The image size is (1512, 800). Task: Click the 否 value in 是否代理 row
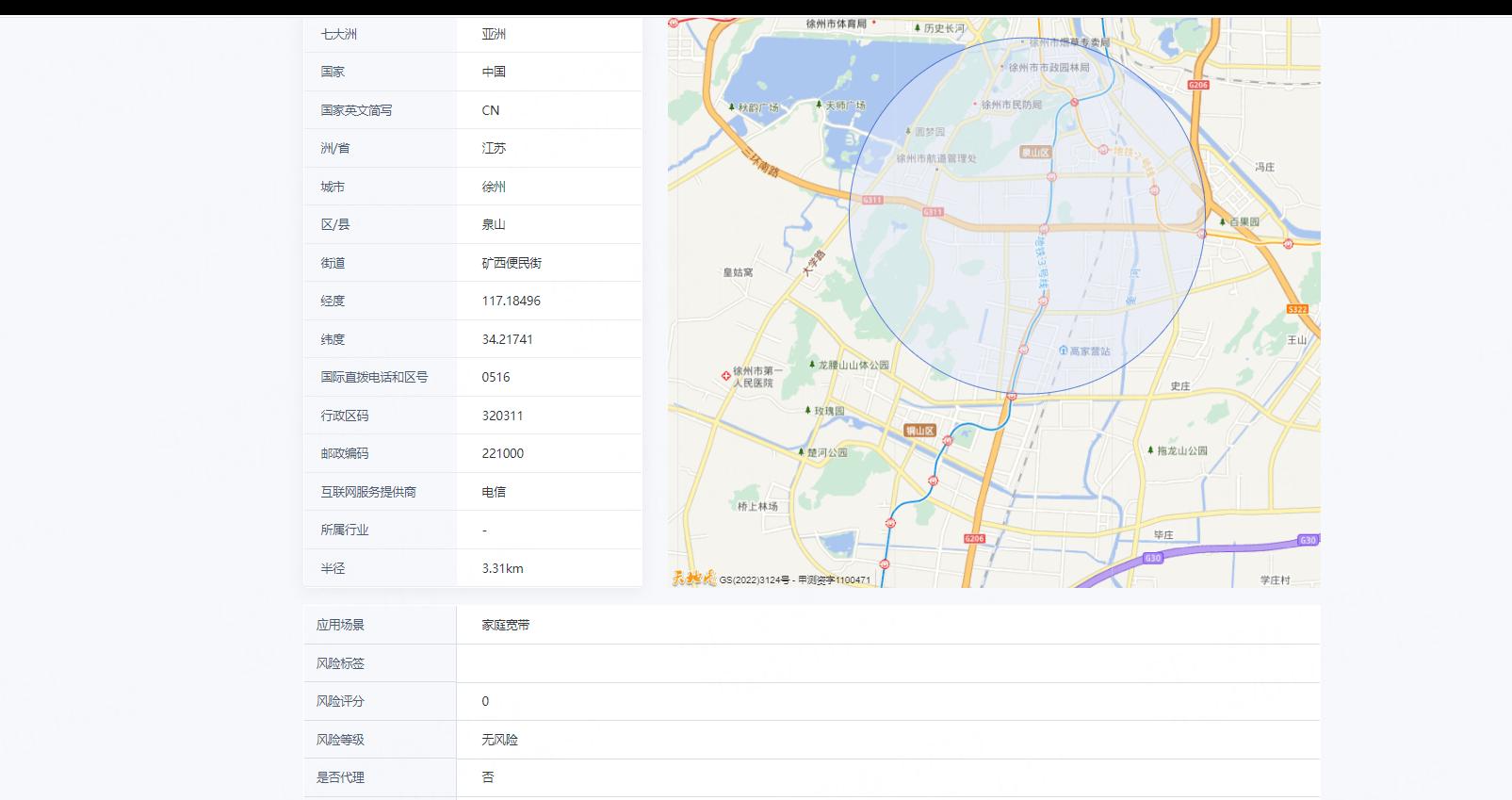tap(488, 777)
